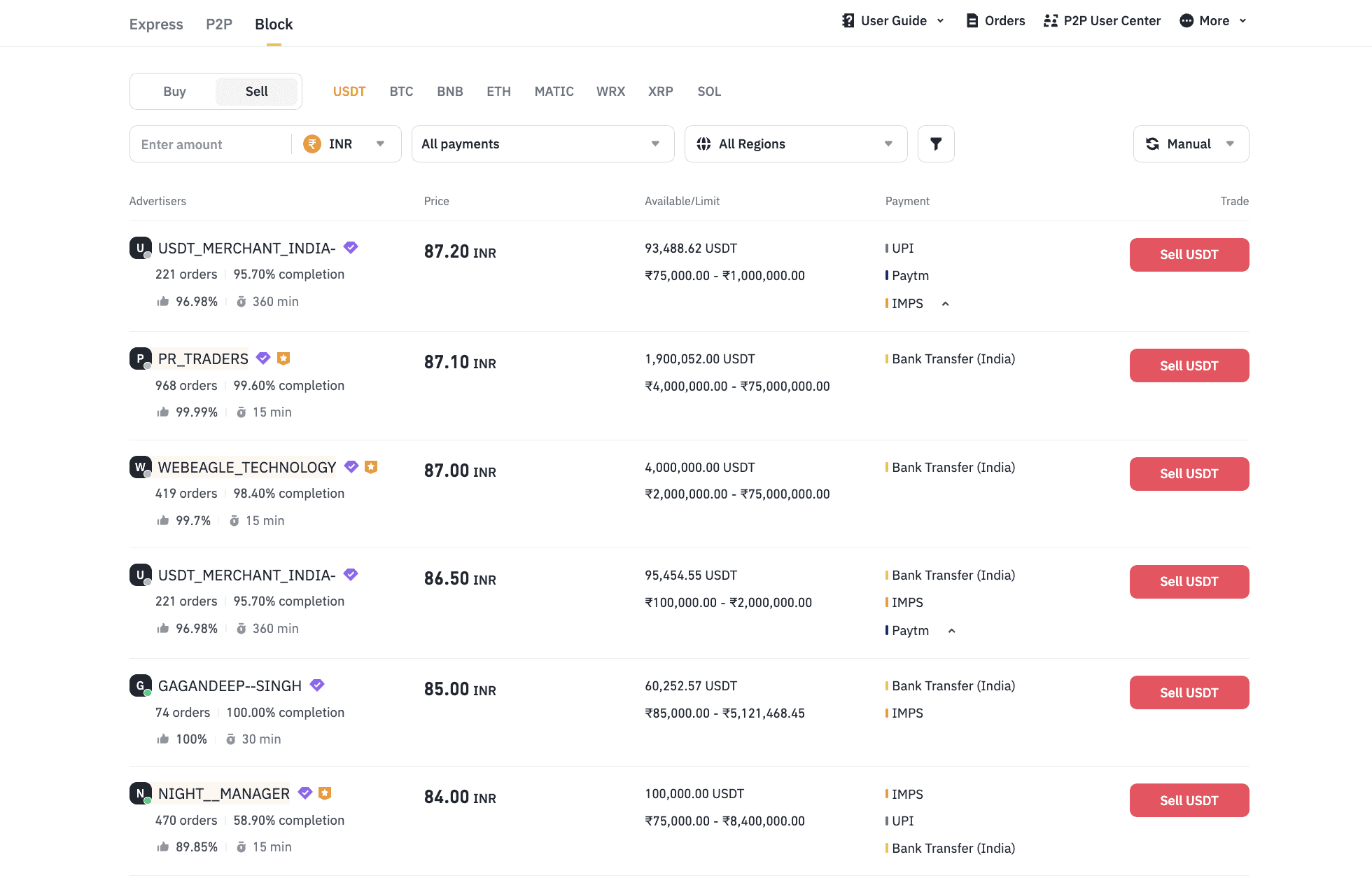Click Sell USDT for GAGANDEEP--SINGH
1372x885 pixels.
coord(1189,692)
